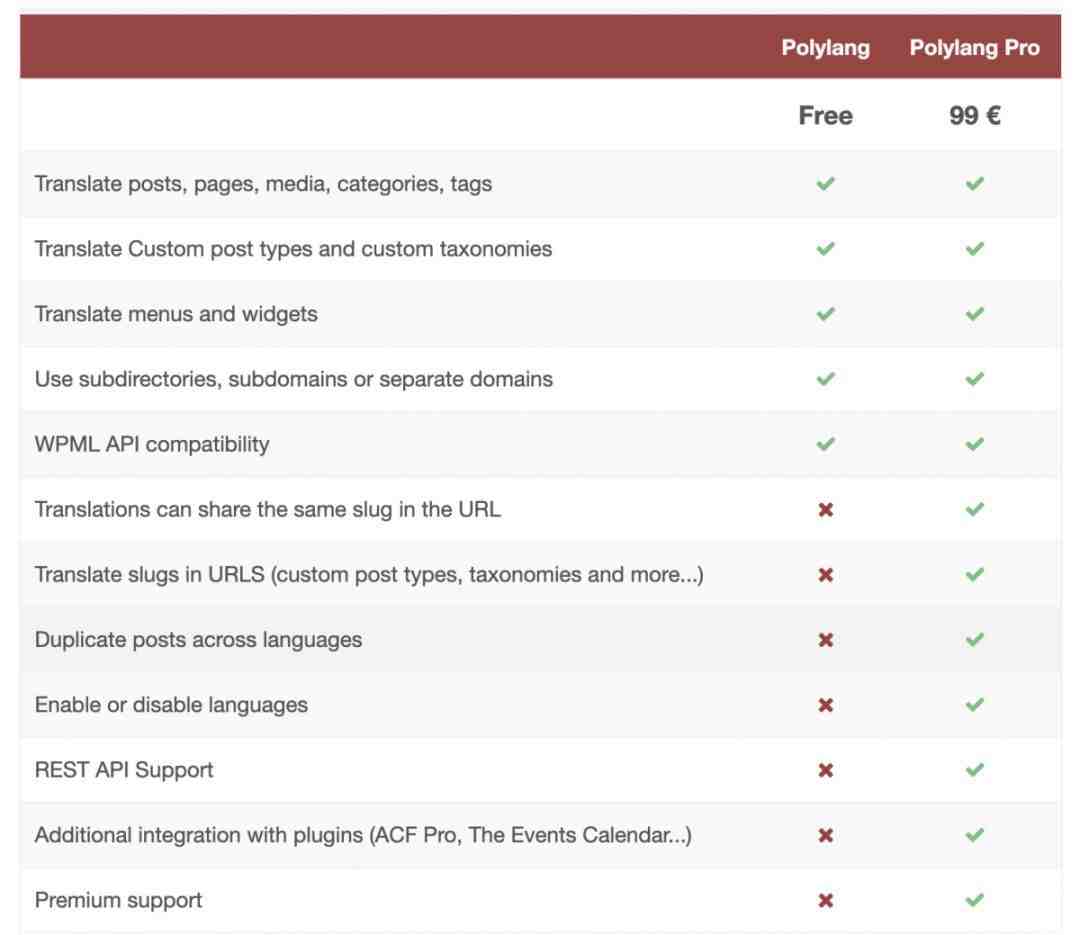Screen dimensions: 1080x935
Task: Click Polylang Pro checkmark for Premium support
Action: coord(974,901)
